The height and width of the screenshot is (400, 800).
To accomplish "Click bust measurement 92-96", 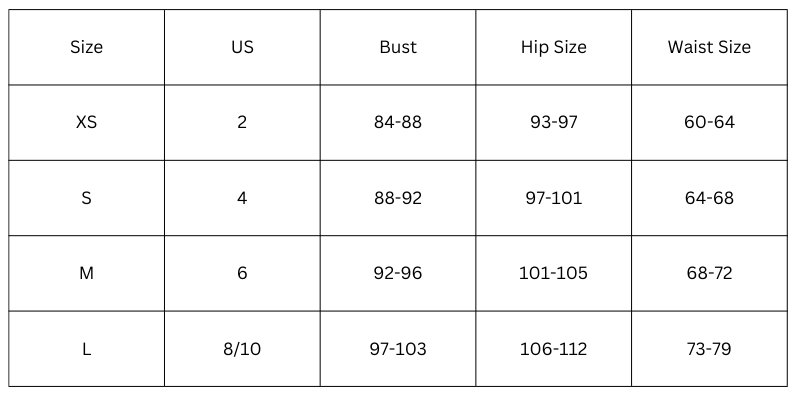I will tap(398, 273).
